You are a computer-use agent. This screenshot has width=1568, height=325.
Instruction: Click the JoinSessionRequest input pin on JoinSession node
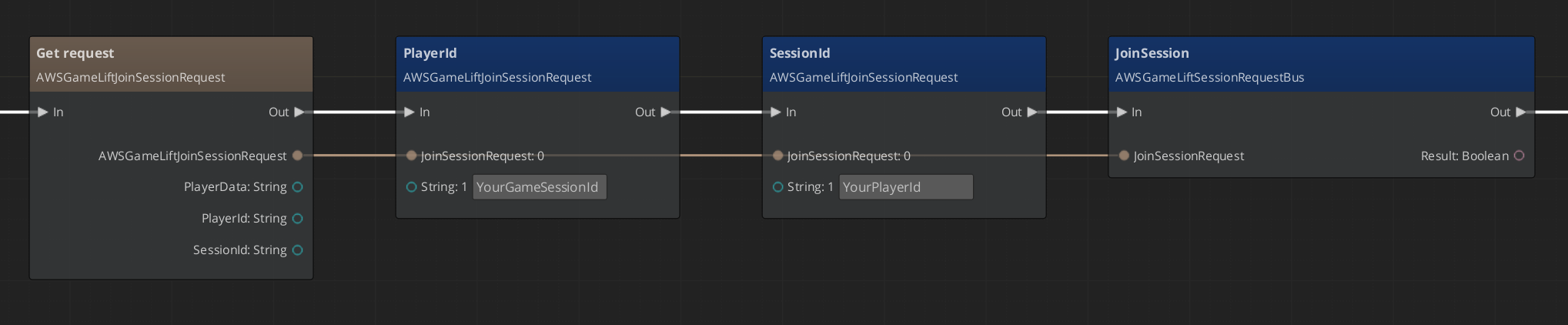1124,156
